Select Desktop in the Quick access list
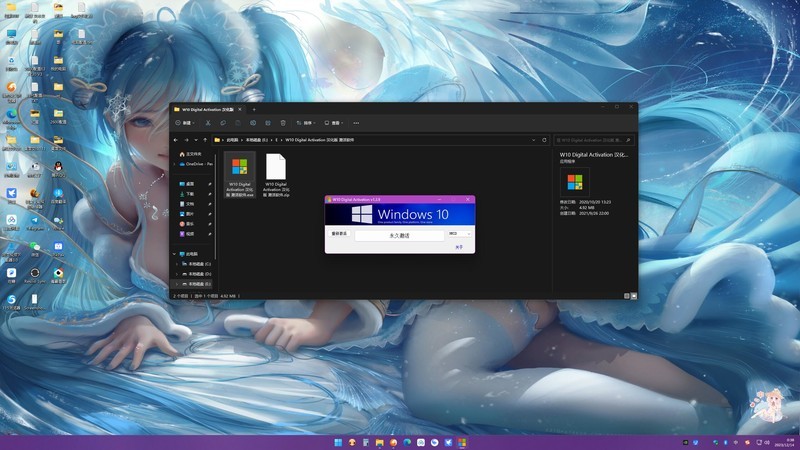The image size is (800, 450). click(190, 184)
